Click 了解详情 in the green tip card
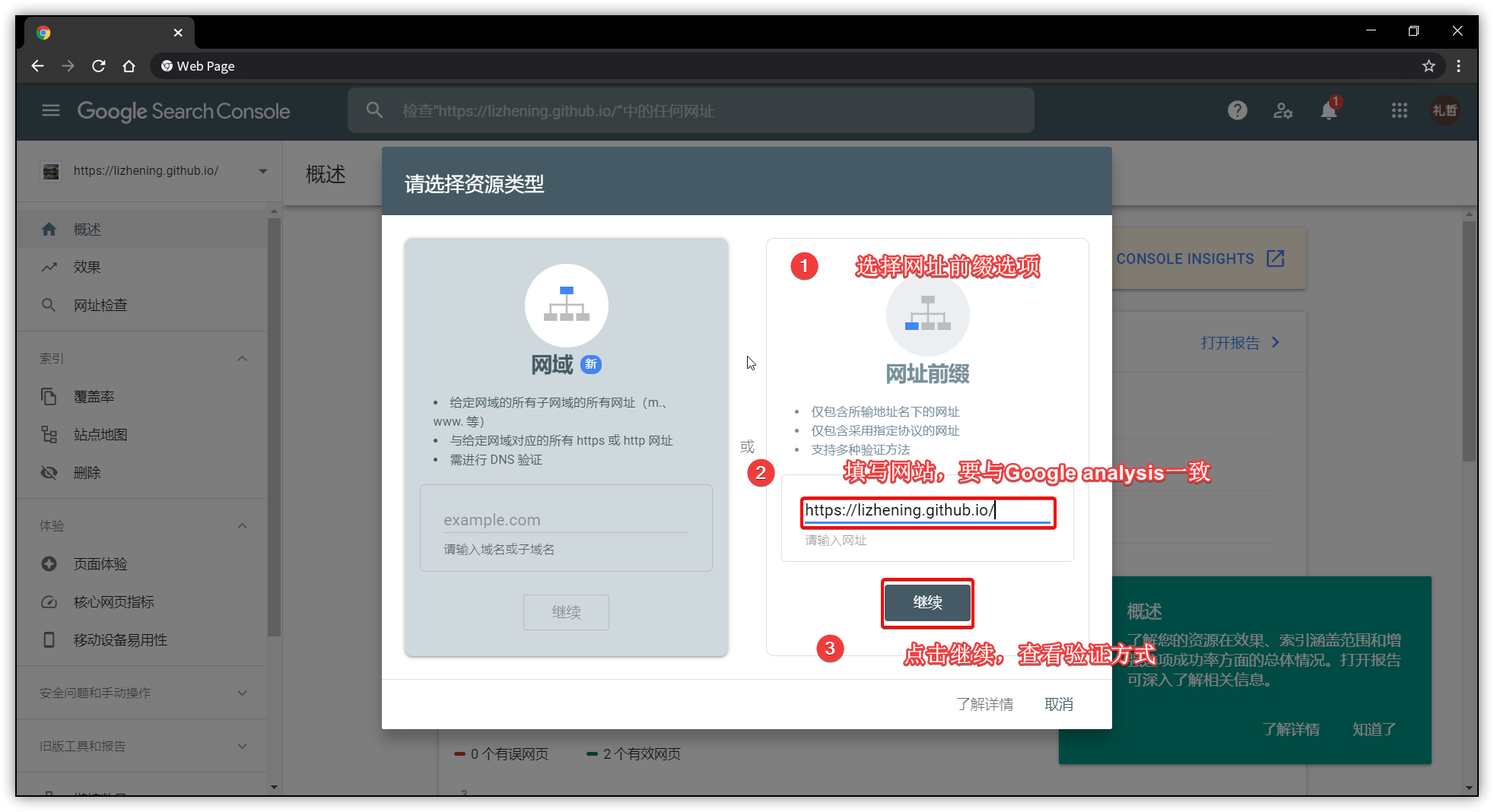 coord(1291,729)
